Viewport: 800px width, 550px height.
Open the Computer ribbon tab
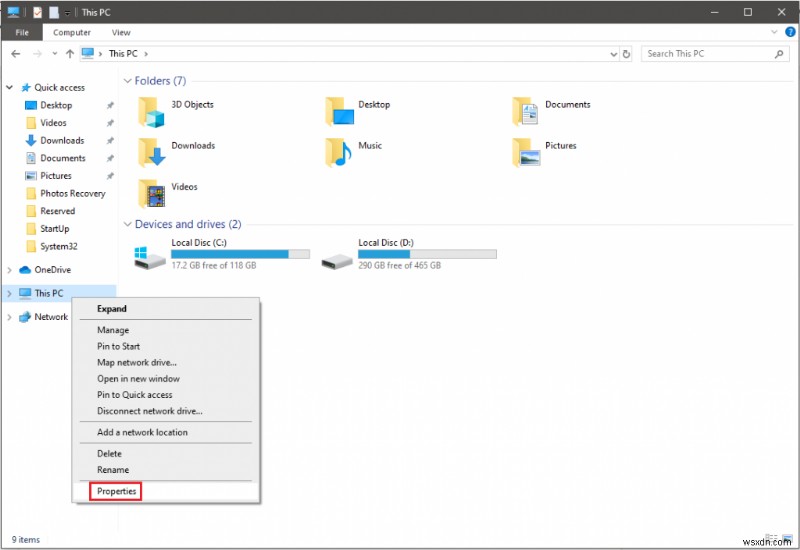point(72,32)
